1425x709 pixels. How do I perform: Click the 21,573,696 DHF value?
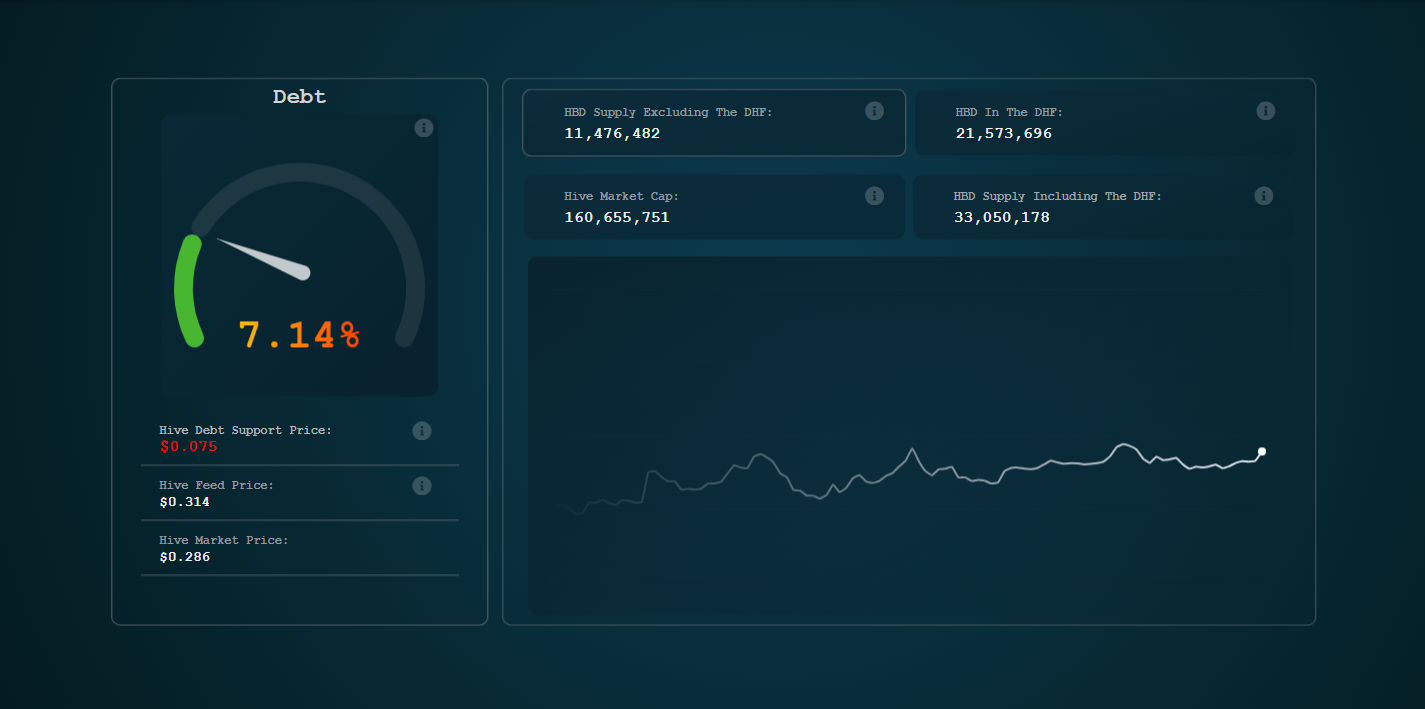(x=1004, y=133)
